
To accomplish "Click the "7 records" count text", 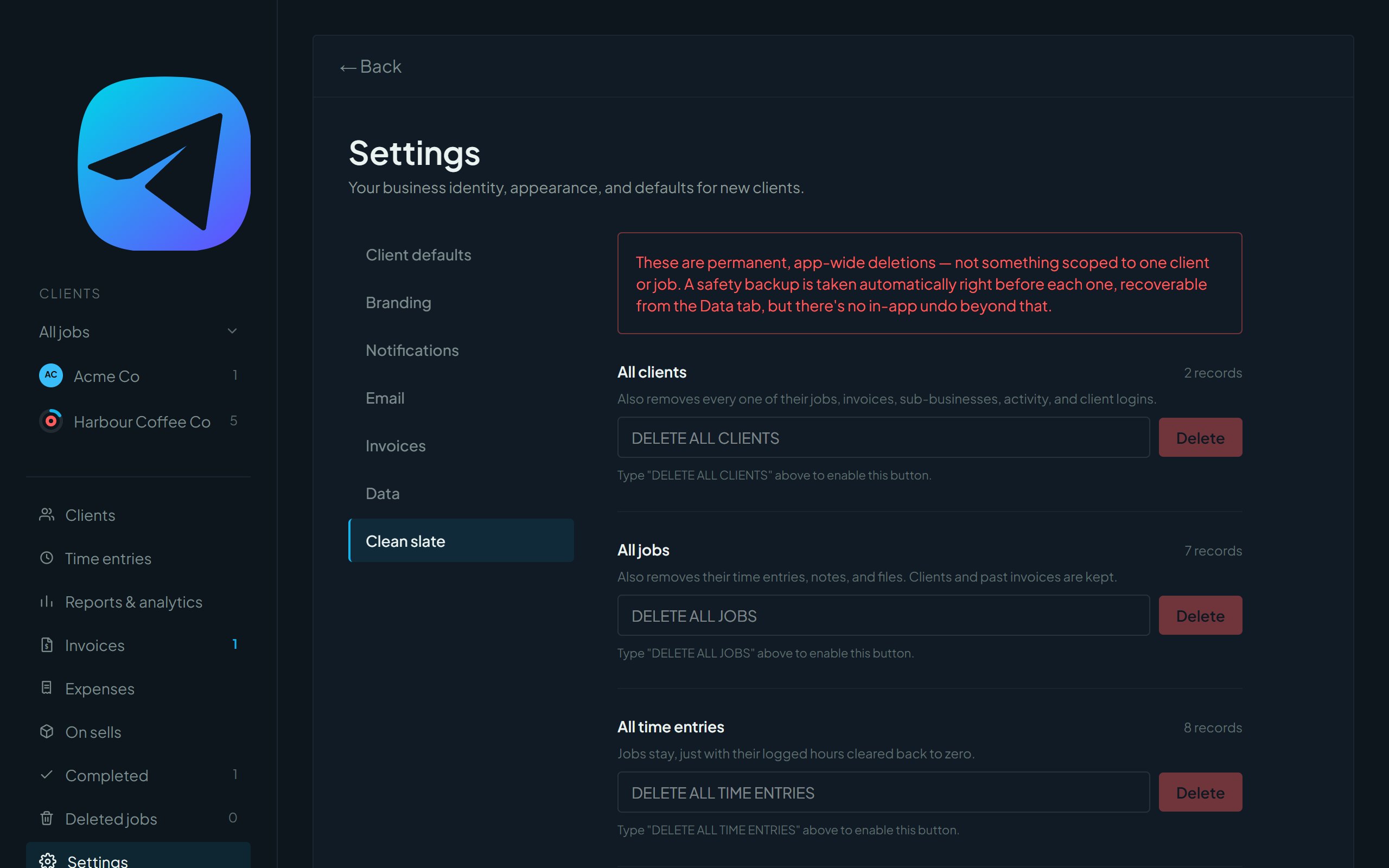I will click(1213, 551).
